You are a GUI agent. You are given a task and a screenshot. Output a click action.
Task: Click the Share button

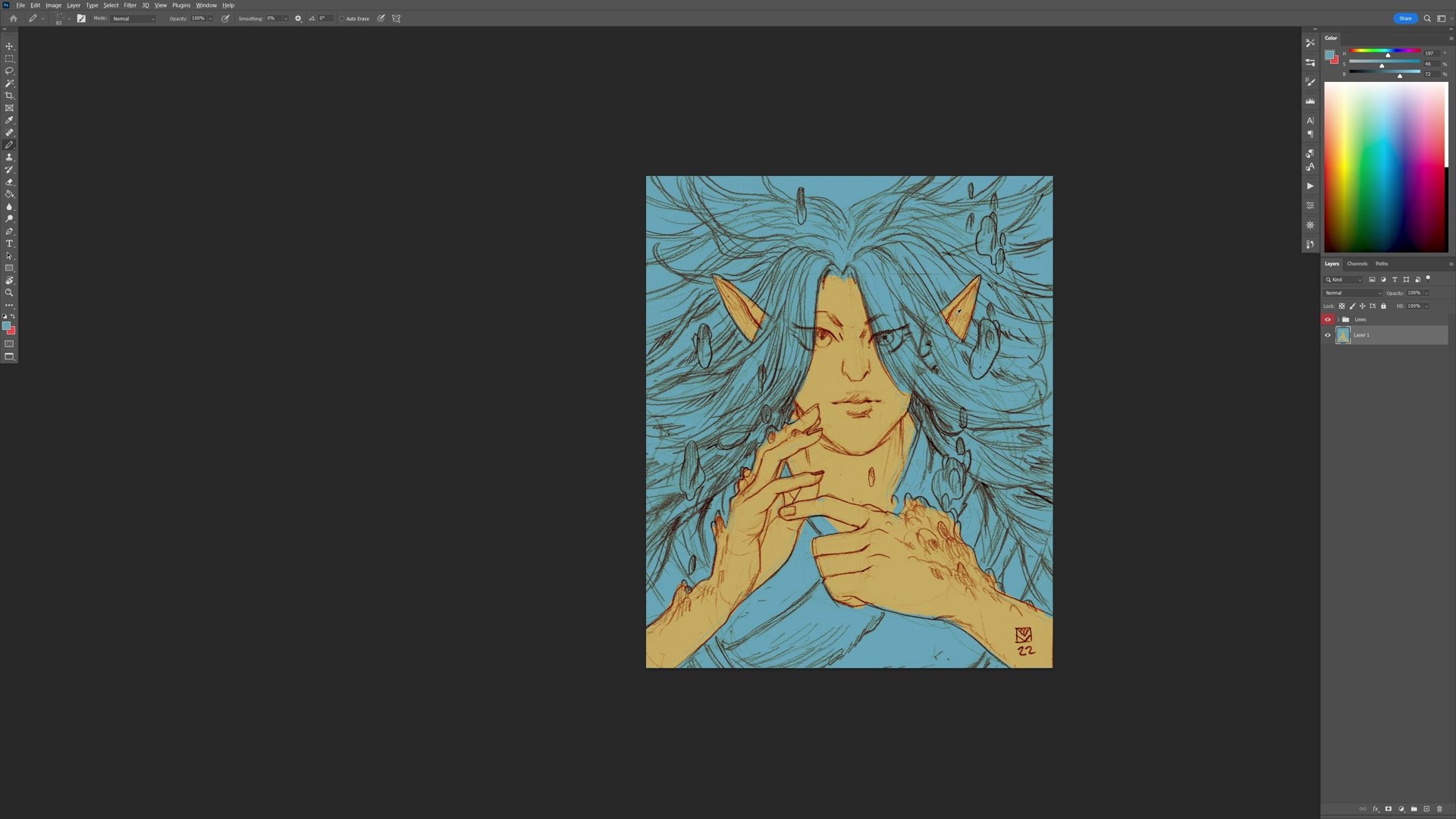coord(1404,18)
